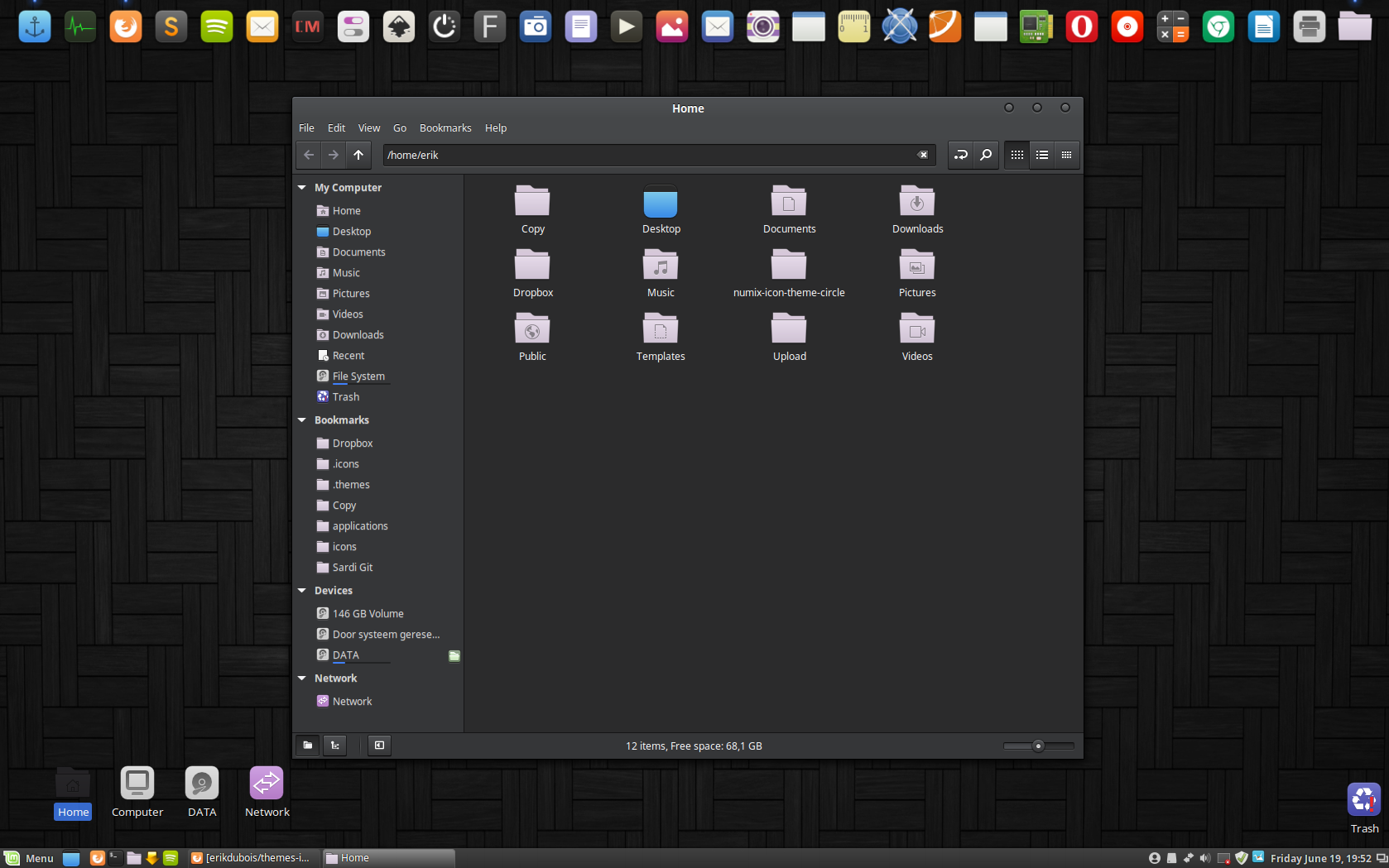Launch Firefox from the top dock

click(126, 26)
